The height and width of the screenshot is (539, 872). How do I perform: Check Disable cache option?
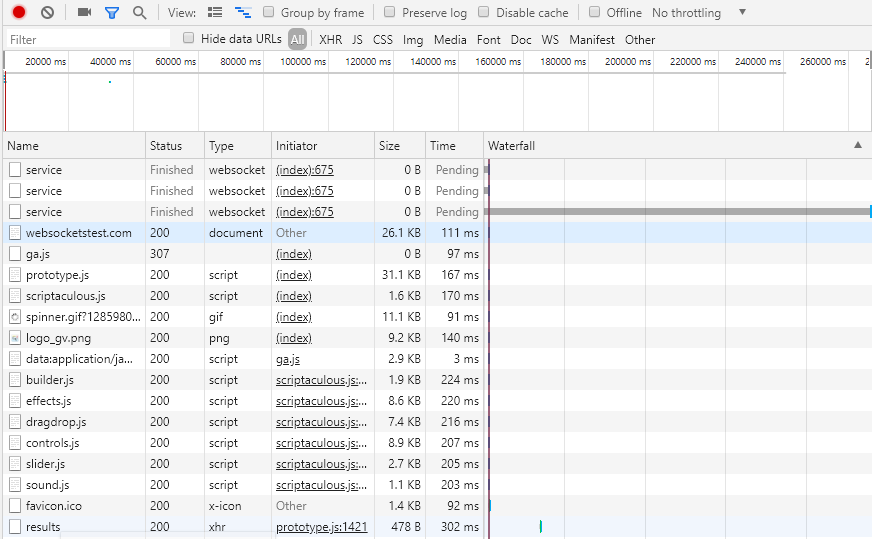coord(483,12)
